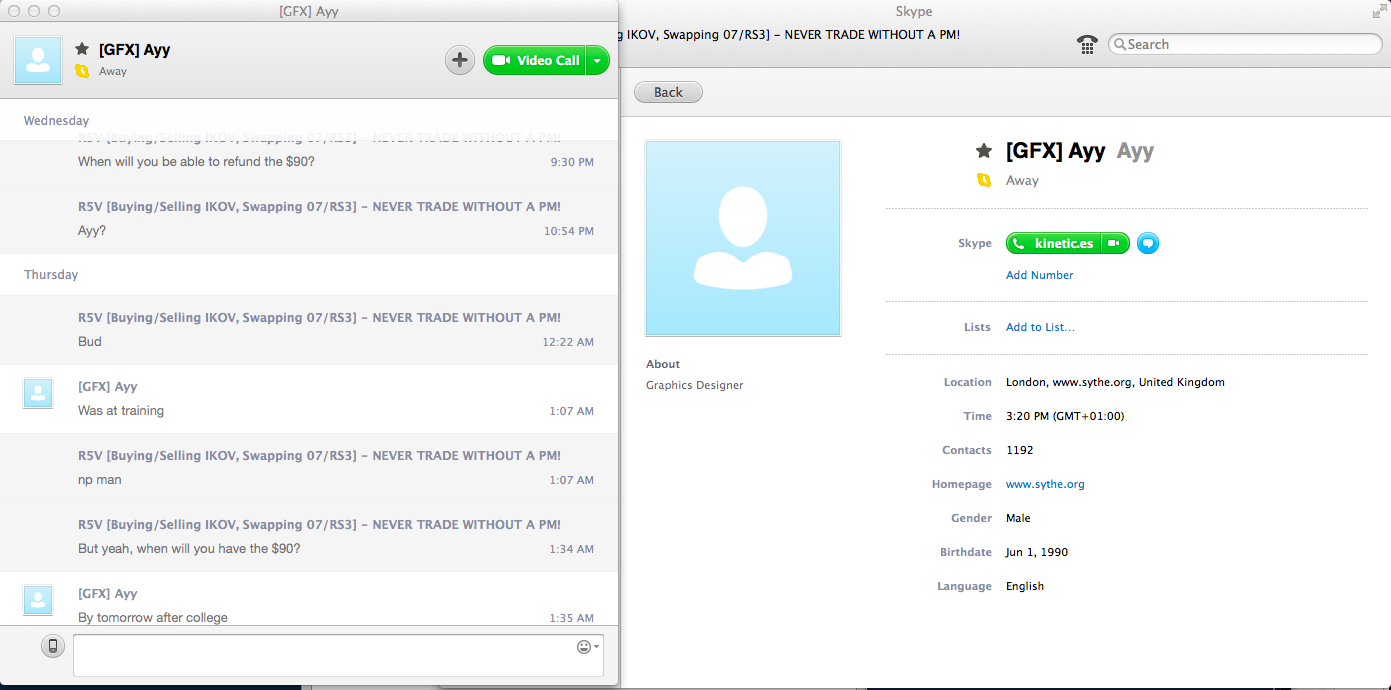
Task: Click the 'Thursday' date header
Action: [x=51, y=274]
